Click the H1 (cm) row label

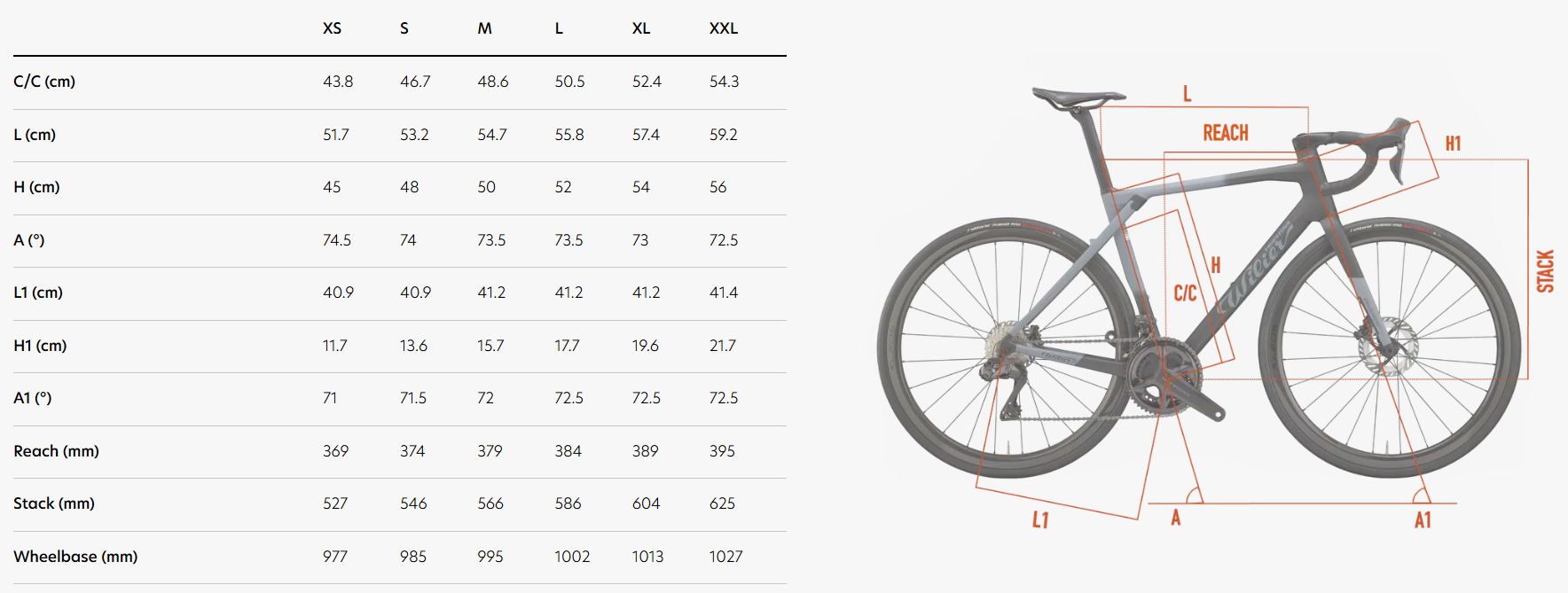(x=40, y=346)
